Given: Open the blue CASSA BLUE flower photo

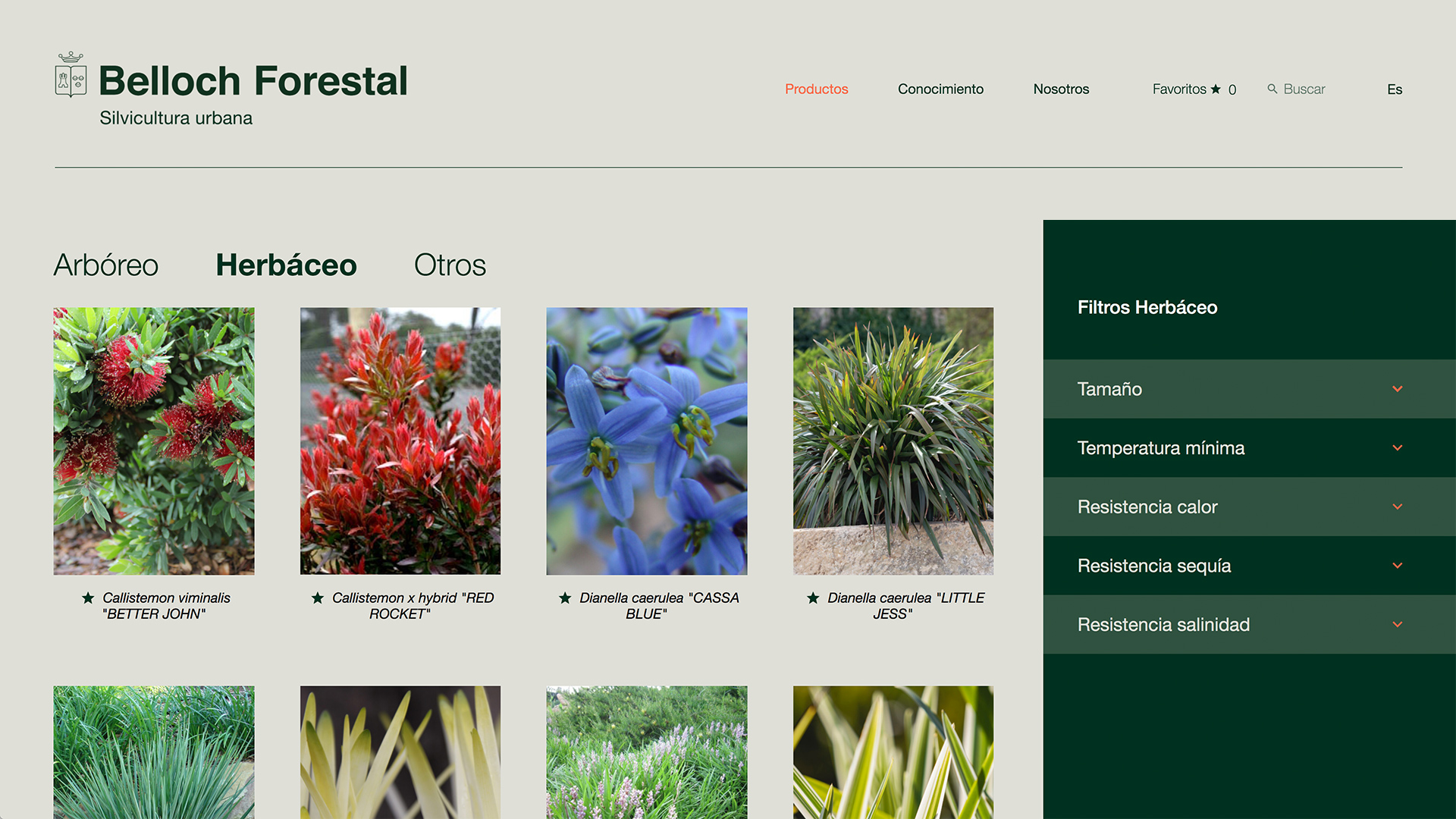Looking at the screenshot, I should pos(647,441).
